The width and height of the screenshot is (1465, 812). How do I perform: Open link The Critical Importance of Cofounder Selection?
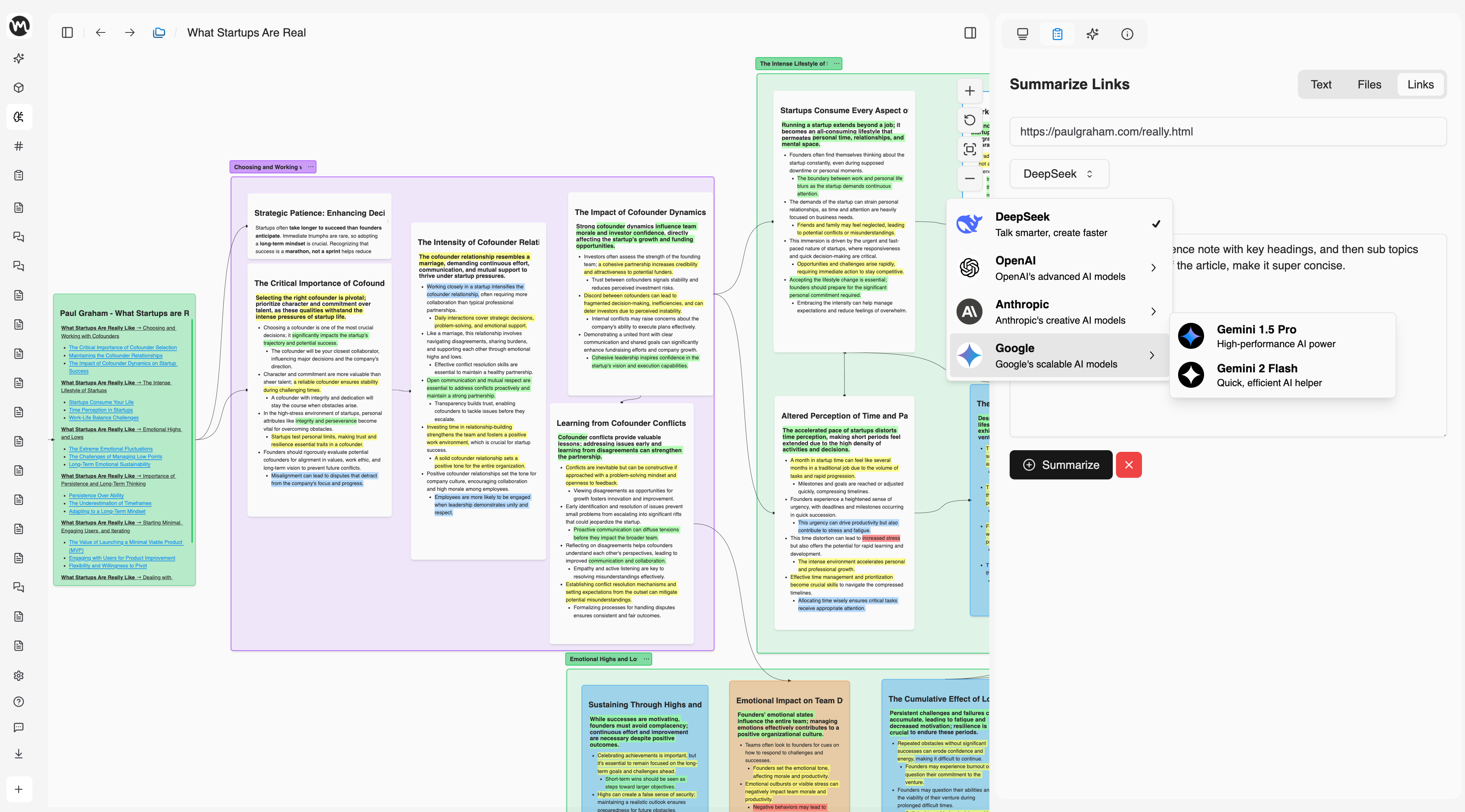pos(123,347)
